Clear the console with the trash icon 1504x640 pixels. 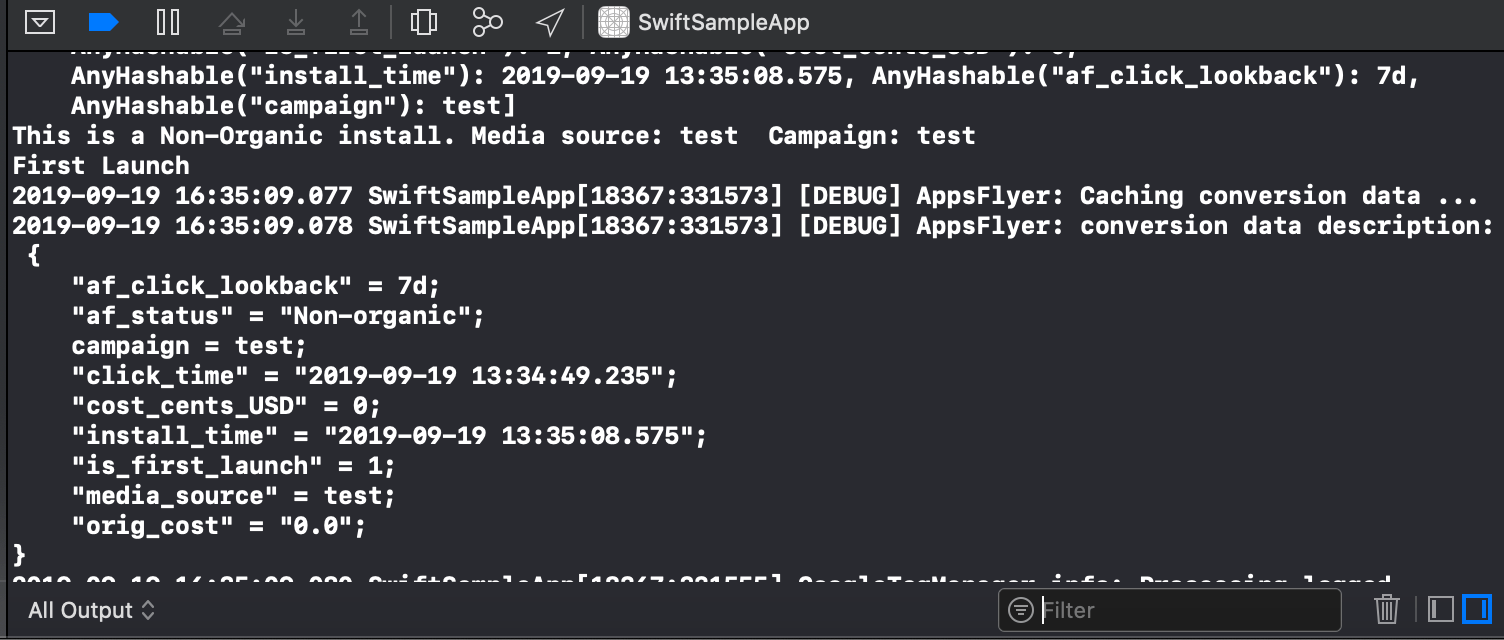coord(1386,609)
